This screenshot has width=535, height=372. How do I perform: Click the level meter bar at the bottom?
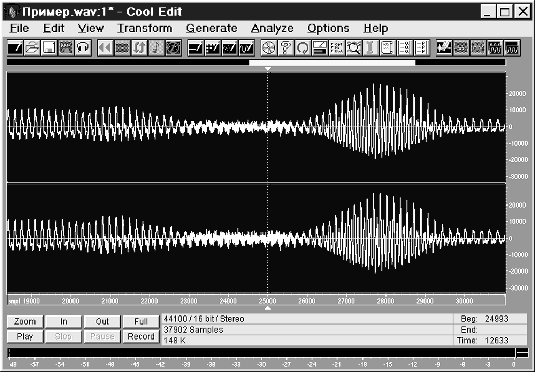pos(261,353)
